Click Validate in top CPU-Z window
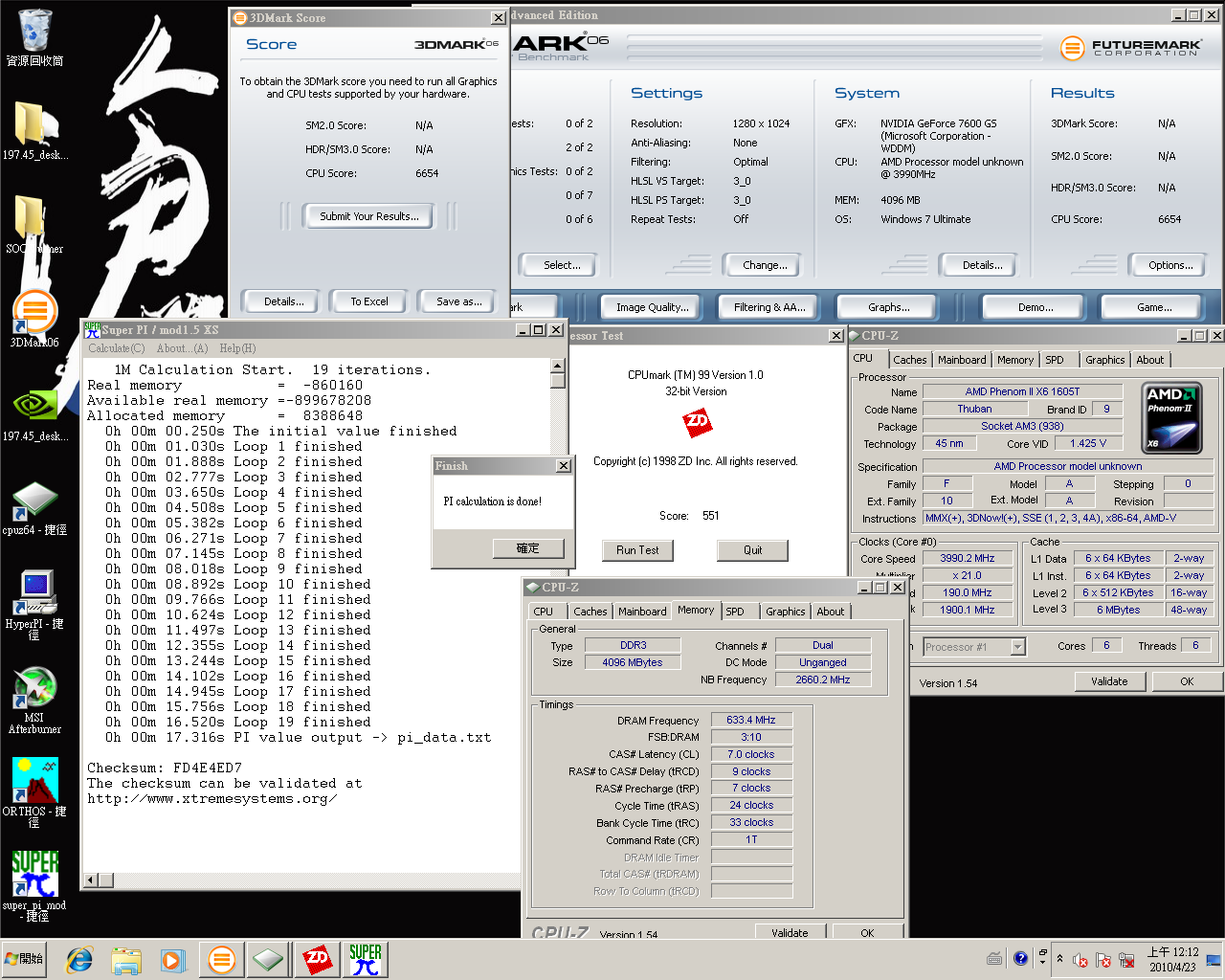1225x980 pixels. pos(1108,681)
